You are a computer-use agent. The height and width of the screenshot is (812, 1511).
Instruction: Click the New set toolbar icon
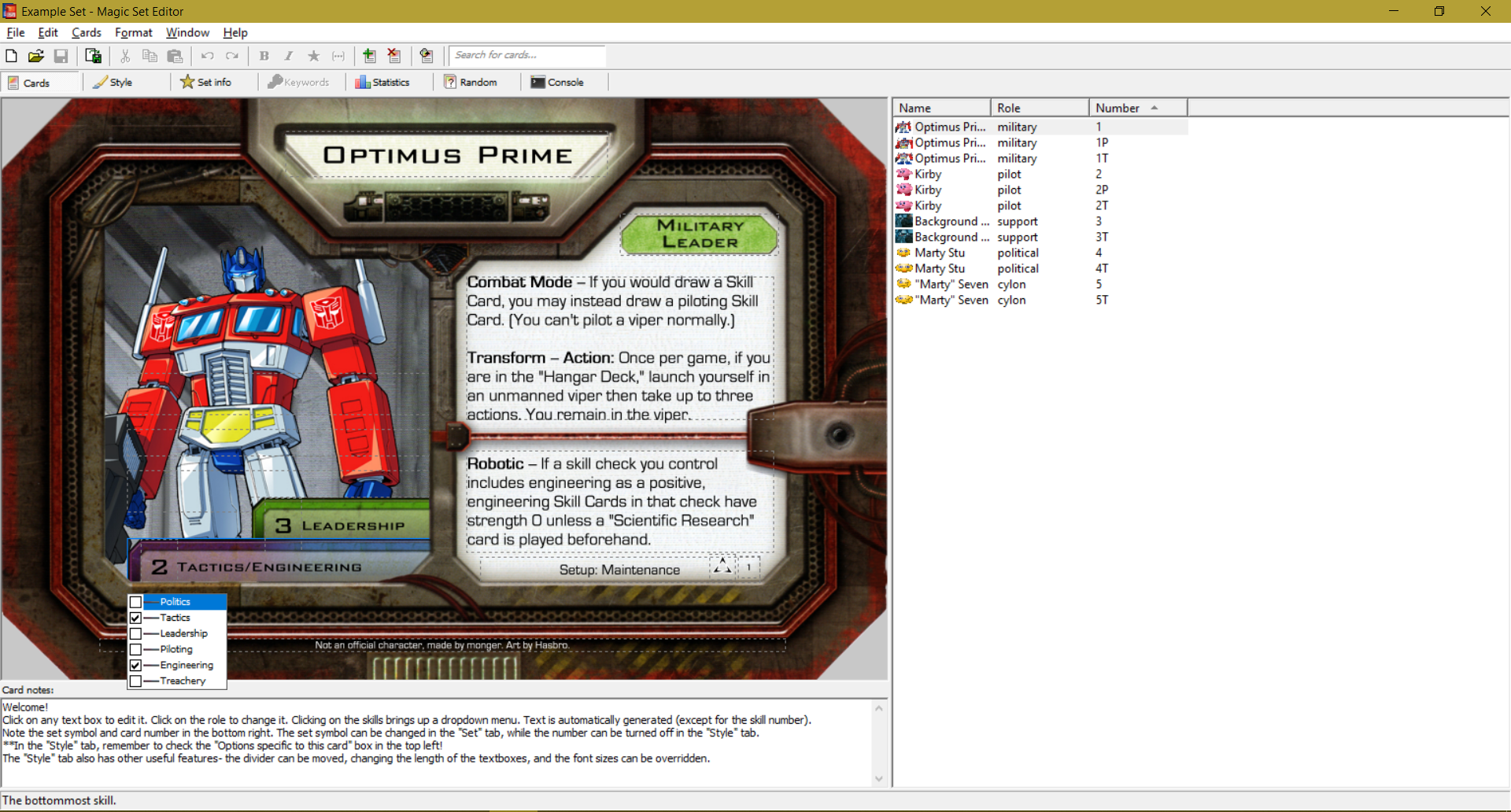[x=11, y=56]
